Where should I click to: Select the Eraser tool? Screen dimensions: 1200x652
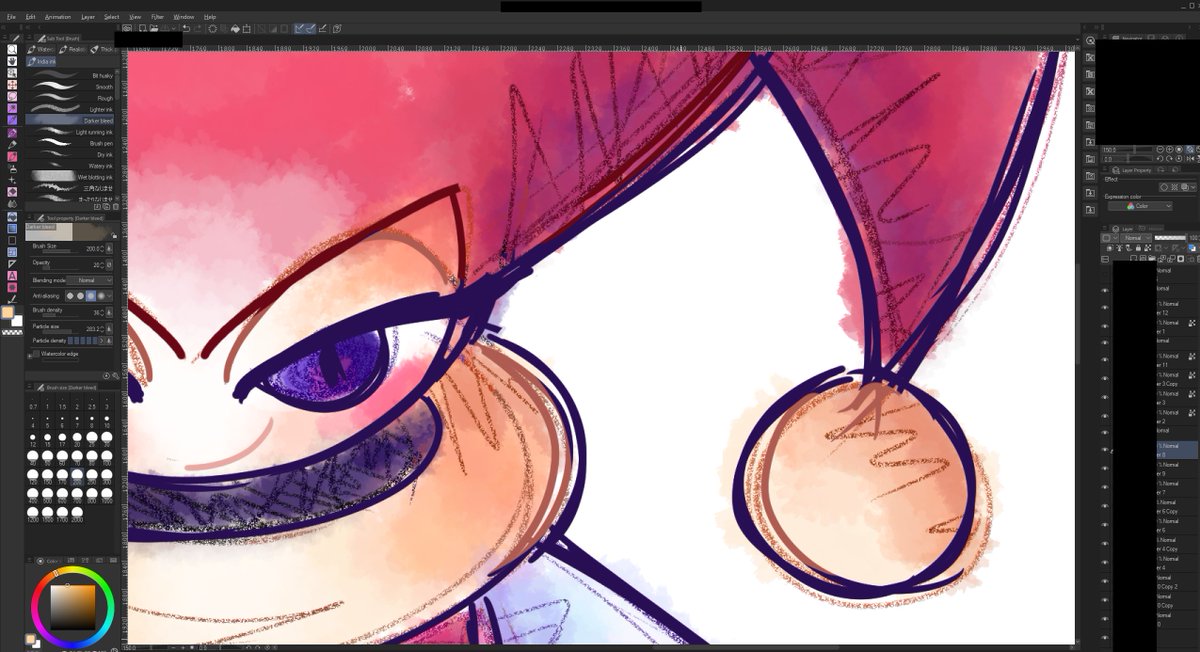(x=12, y=191)
